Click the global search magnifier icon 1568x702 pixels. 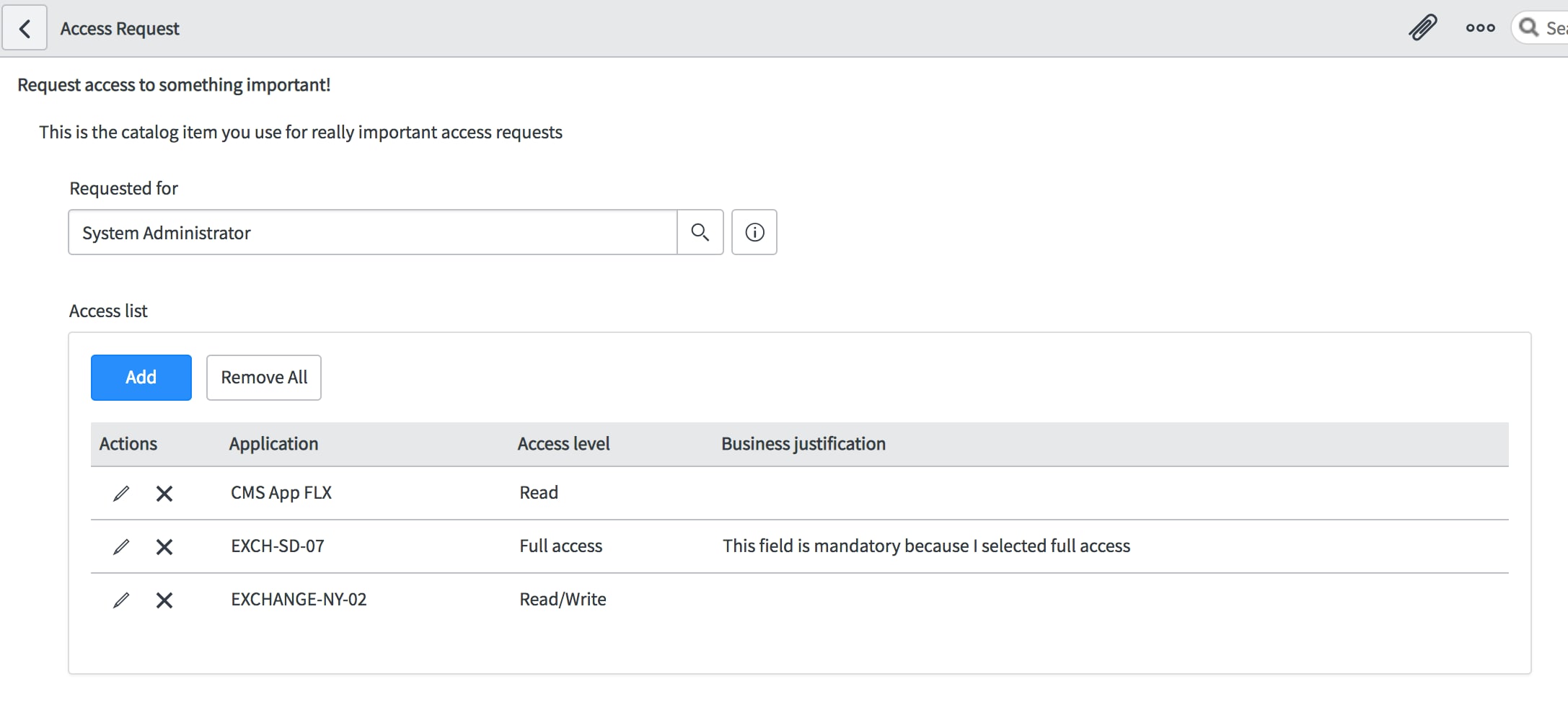click(1529, 27)
